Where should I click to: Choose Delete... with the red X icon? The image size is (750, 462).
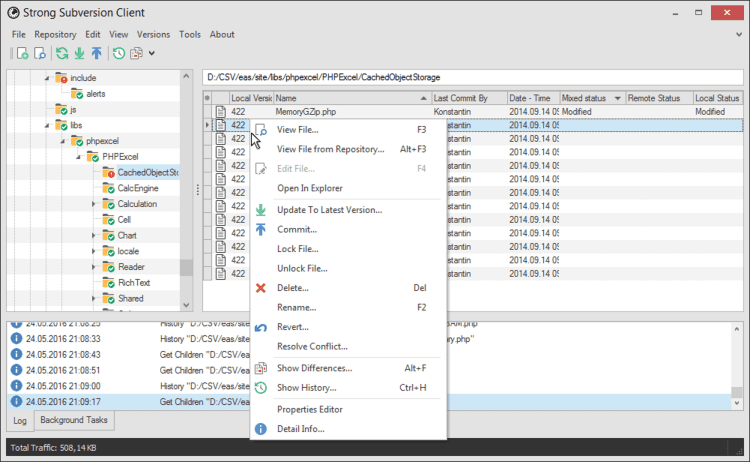[293, 288]
